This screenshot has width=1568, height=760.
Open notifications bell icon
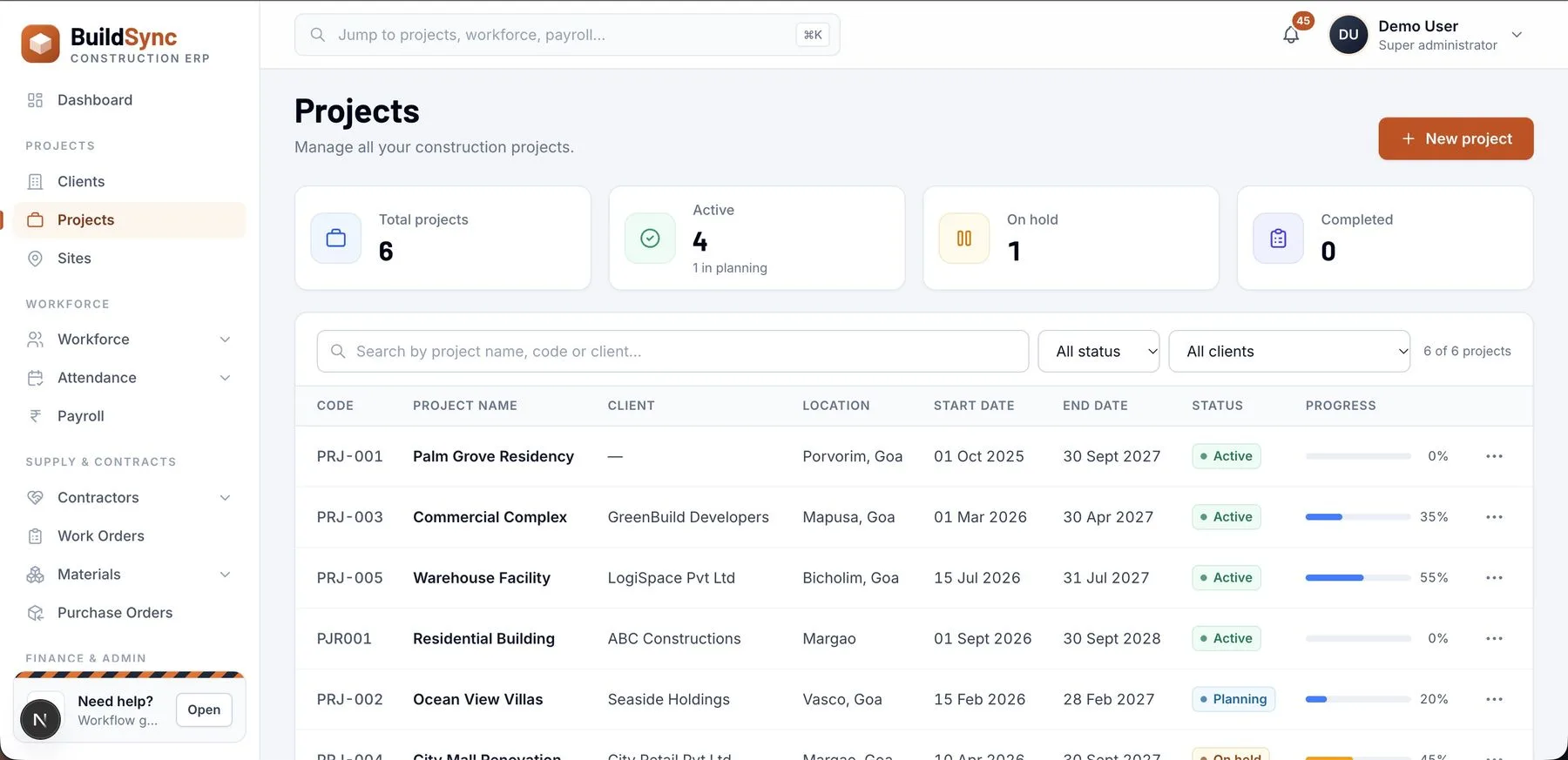point(1291,35)
